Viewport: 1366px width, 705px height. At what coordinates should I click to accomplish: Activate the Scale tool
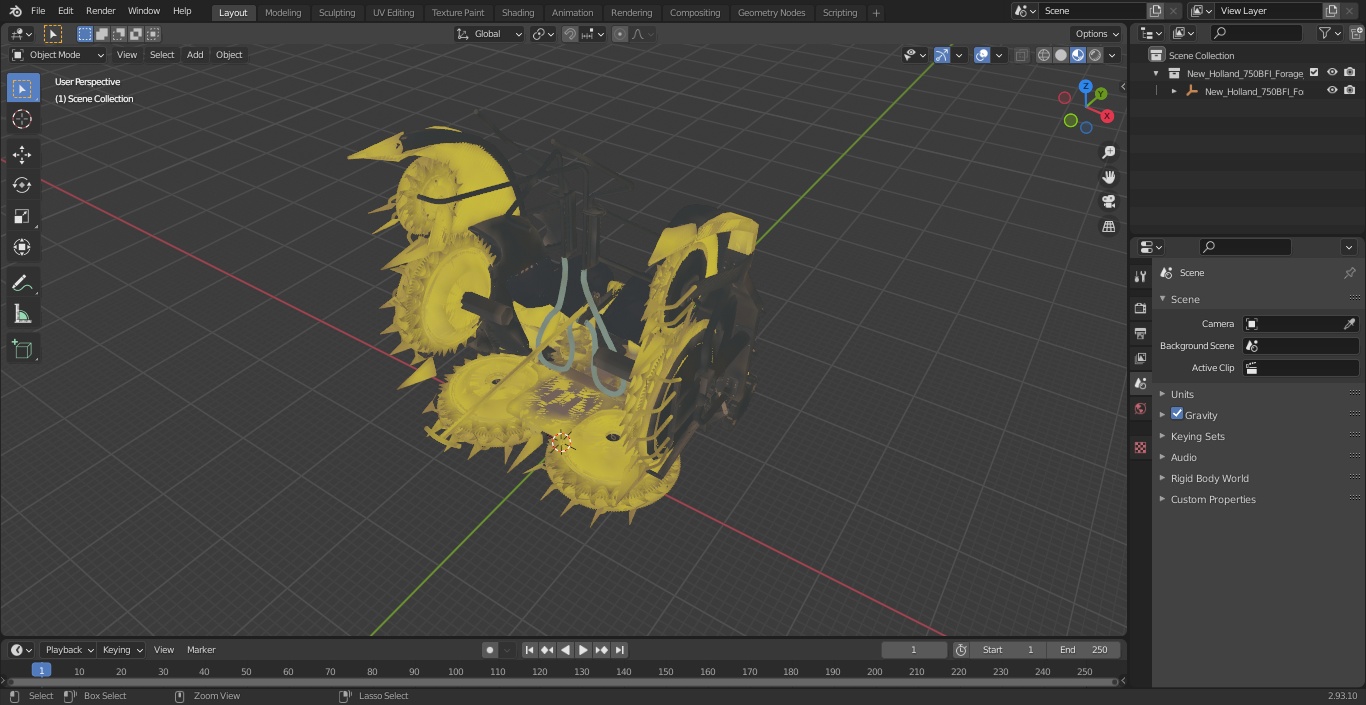[x=22, y=216]
